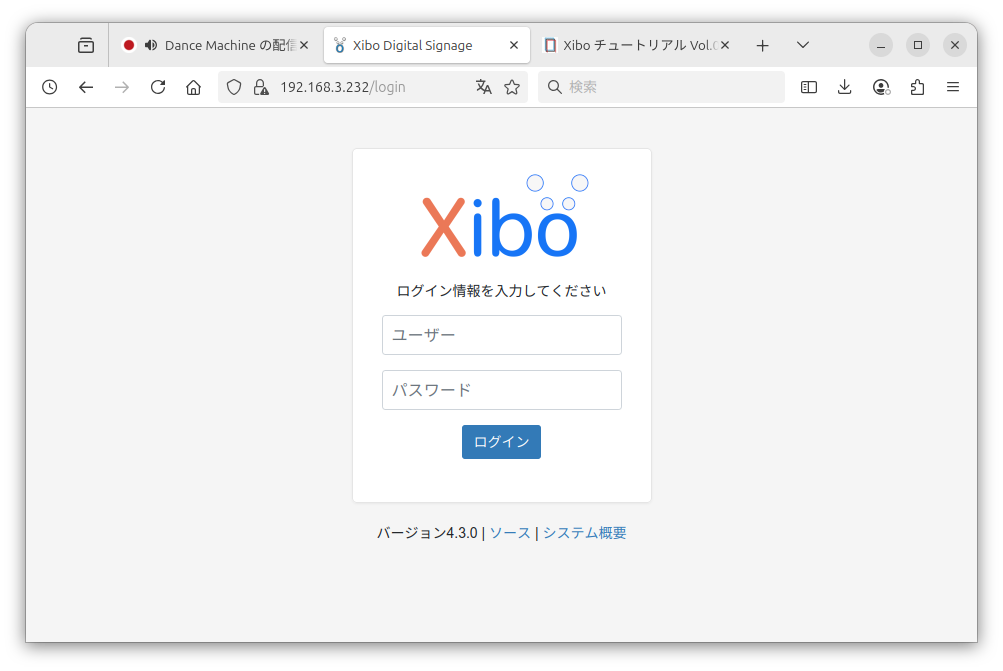Show the sidebar panel
This screenshot has width=1003, height=671.
809,87
